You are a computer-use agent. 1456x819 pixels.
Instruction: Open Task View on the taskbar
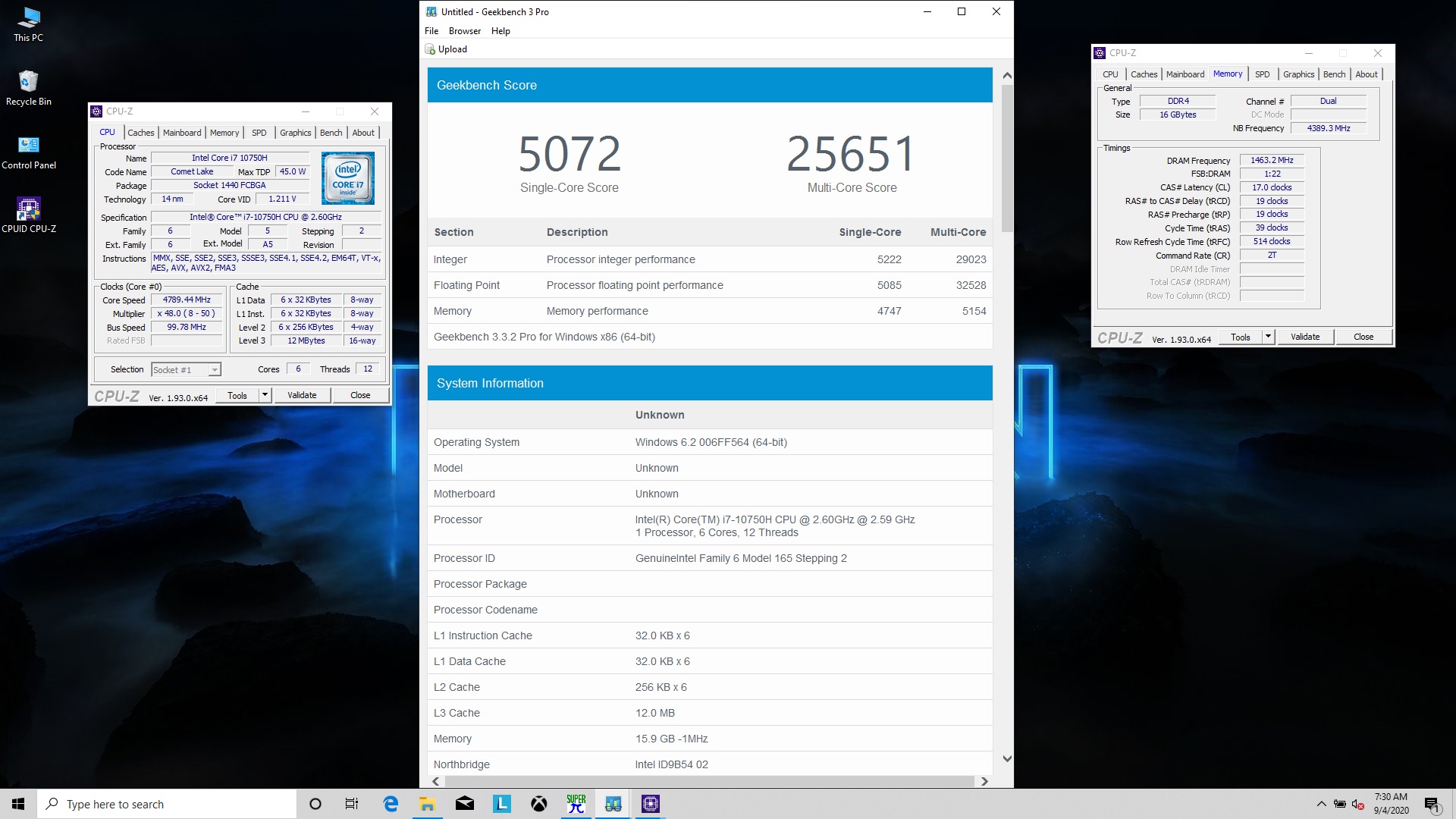click(352, 804)
